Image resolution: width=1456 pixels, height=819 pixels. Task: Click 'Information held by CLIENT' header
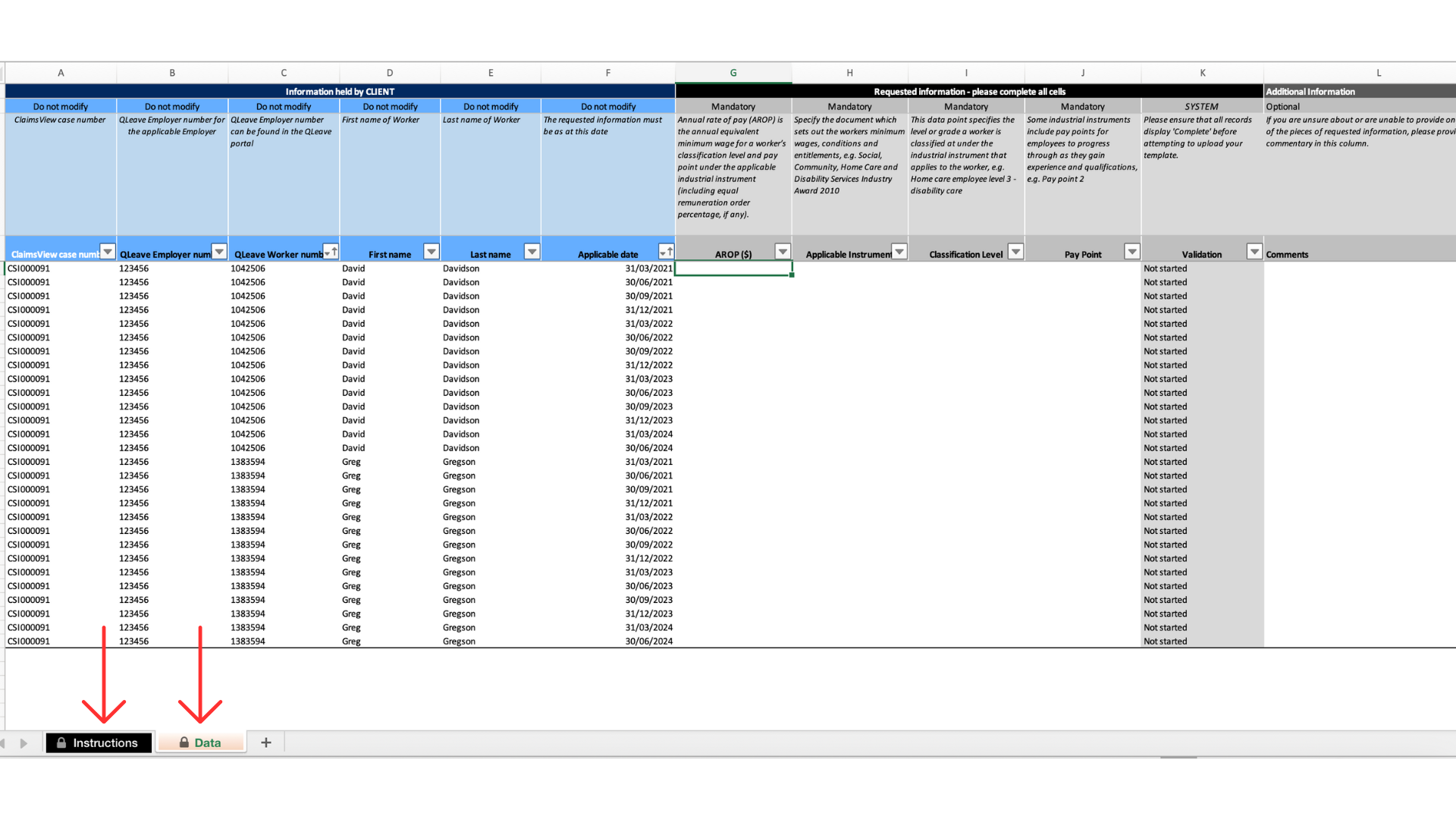click(x=340, y=92)
